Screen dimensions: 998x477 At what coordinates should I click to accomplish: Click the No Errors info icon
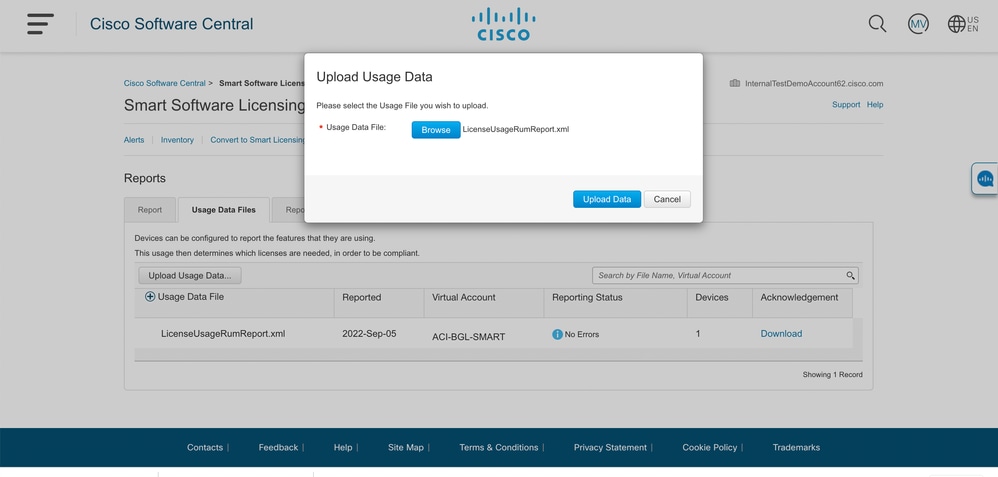click(x=558, y=334)
